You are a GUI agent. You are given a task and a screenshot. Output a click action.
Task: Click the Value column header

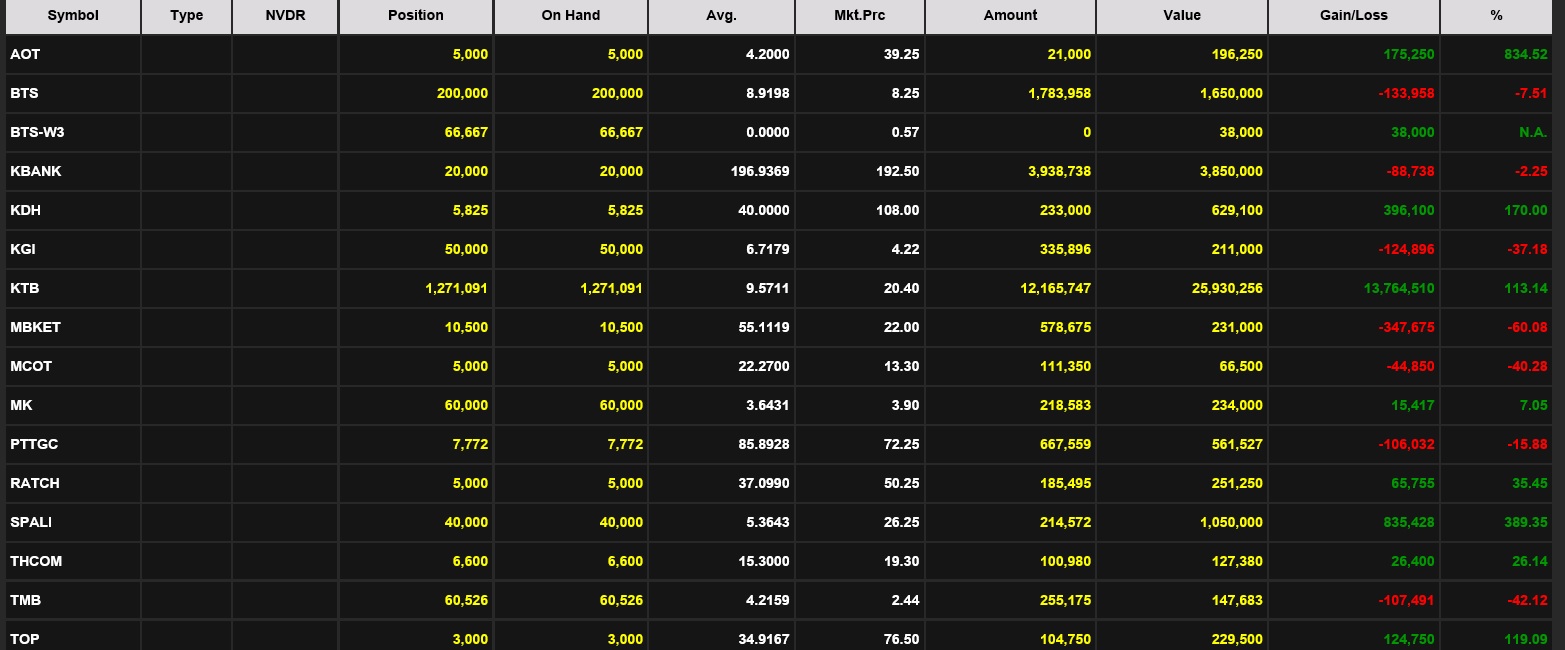pyautogui.click(x=1182, y=16)
